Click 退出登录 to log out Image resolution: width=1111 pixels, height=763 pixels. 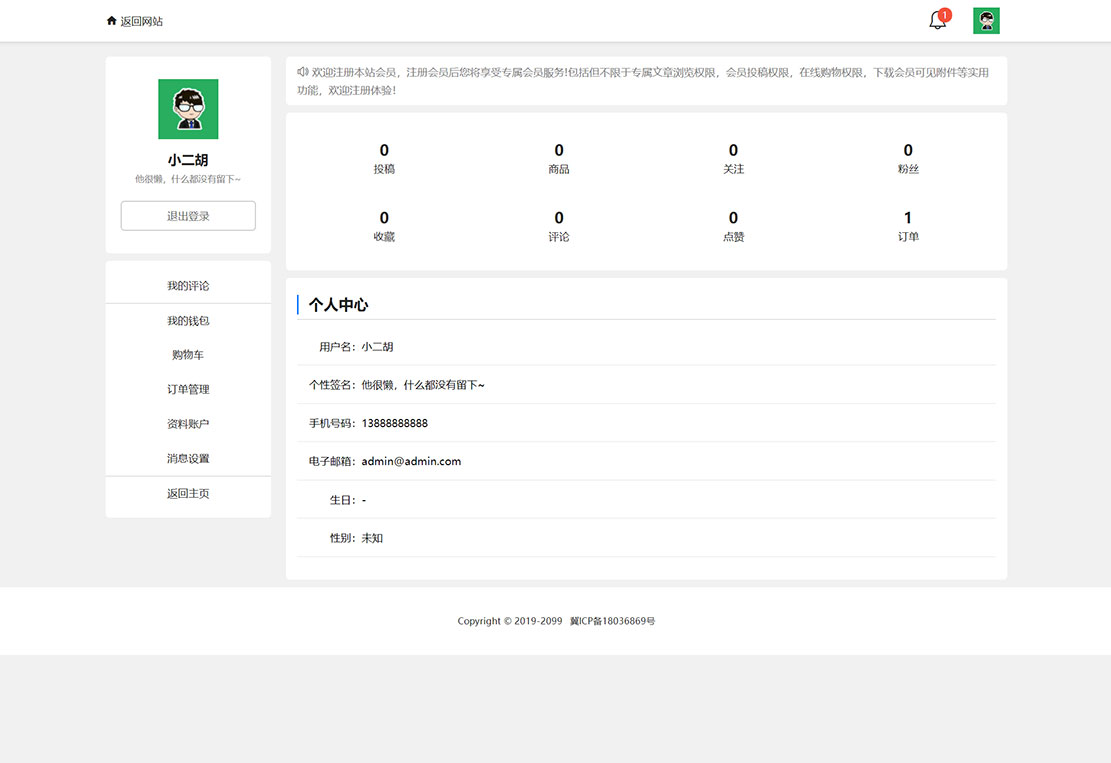187,215
